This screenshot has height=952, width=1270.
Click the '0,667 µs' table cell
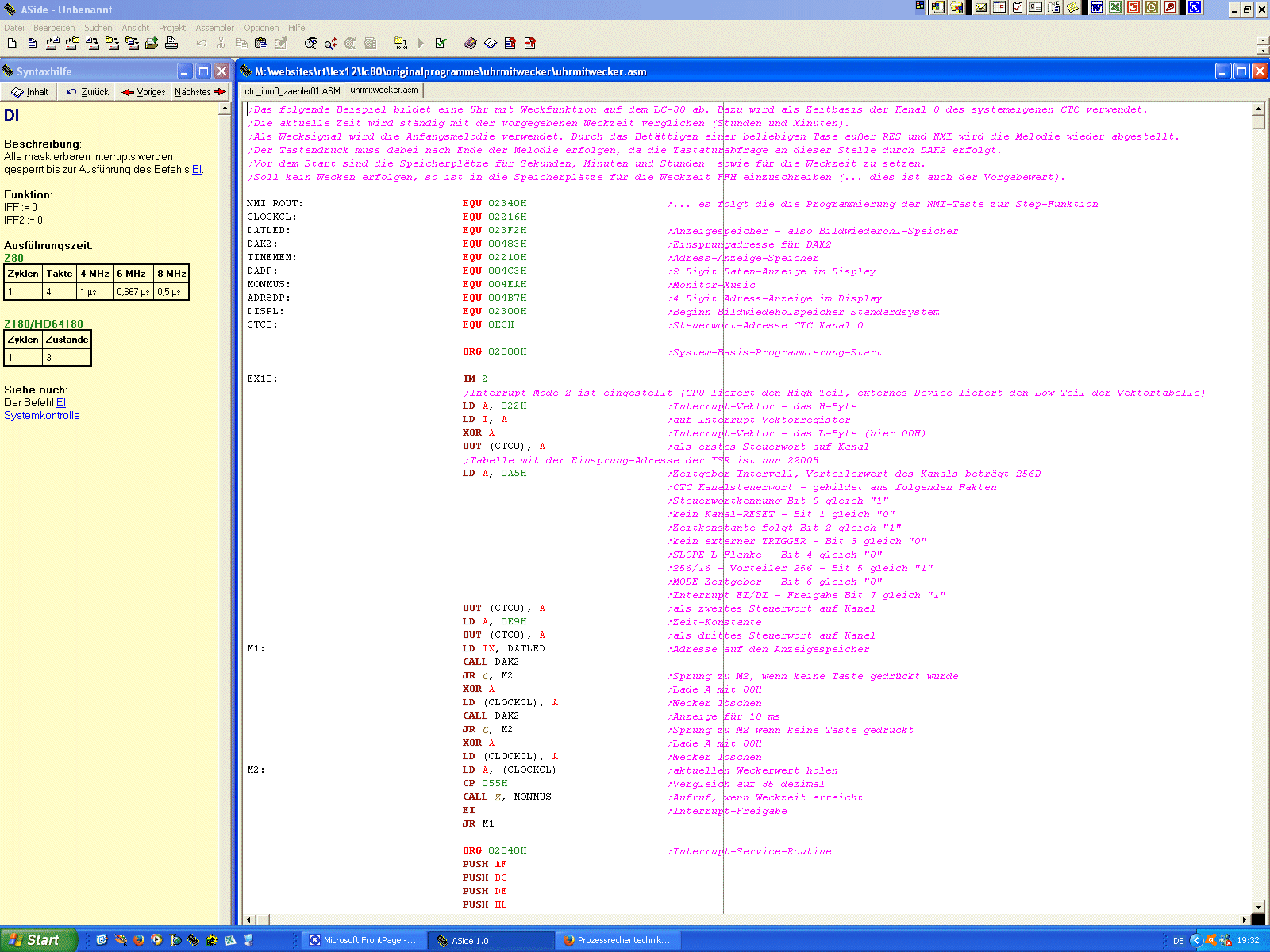133,291
